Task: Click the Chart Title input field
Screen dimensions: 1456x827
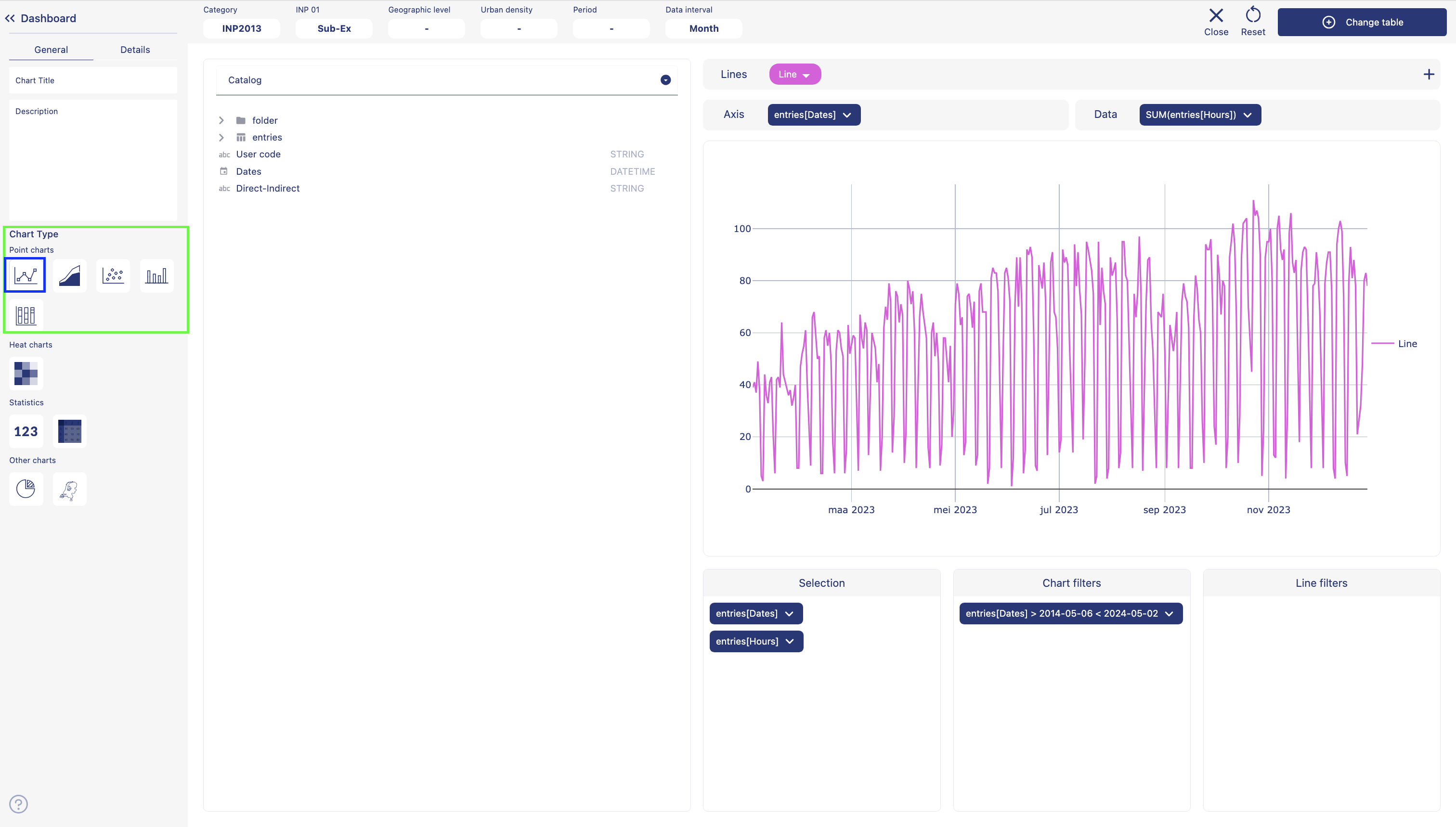Action: [92, 81]
